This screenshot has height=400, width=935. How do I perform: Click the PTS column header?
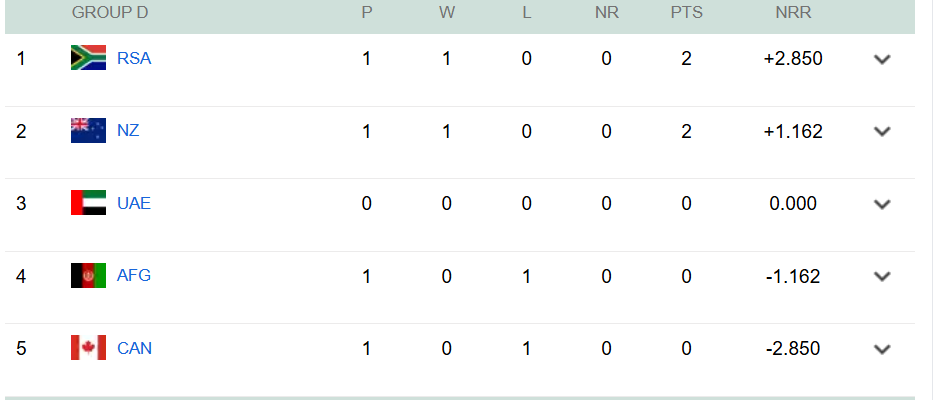click(x=686, y=13)
